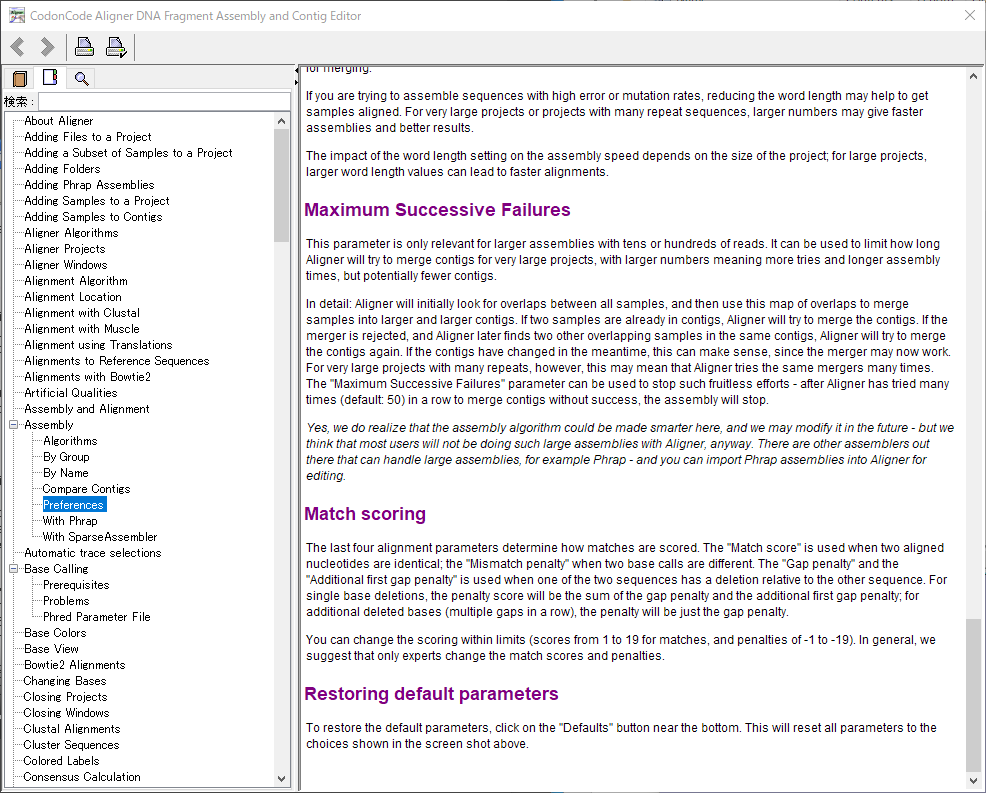Open the page setup printer icon
Viewport: 986px width, 793px height.
click(x=116, y=47)
